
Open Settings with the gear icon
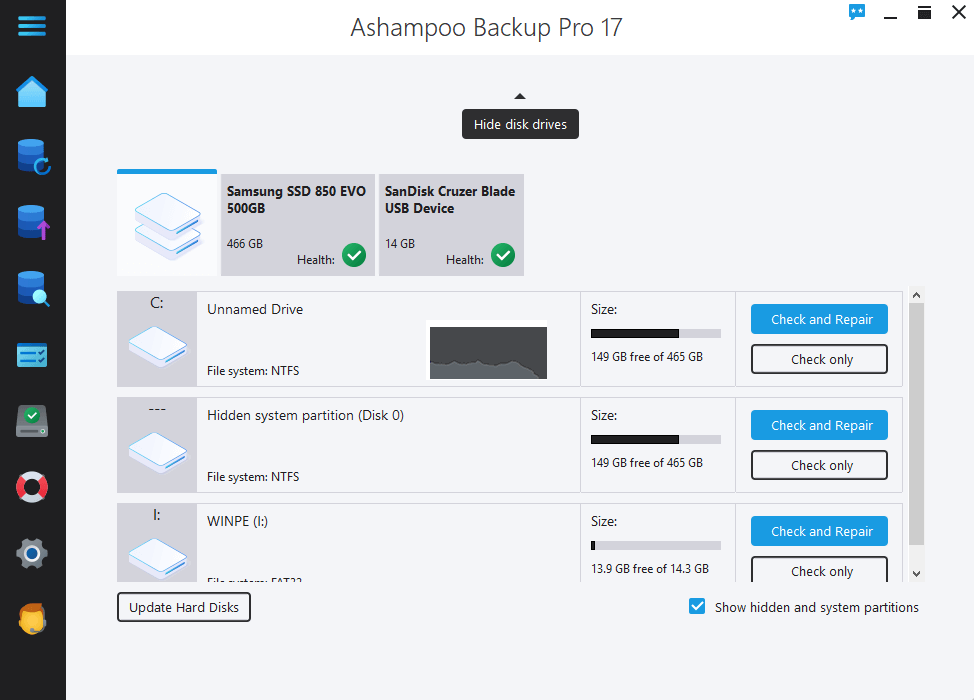(x=32, y=553)
